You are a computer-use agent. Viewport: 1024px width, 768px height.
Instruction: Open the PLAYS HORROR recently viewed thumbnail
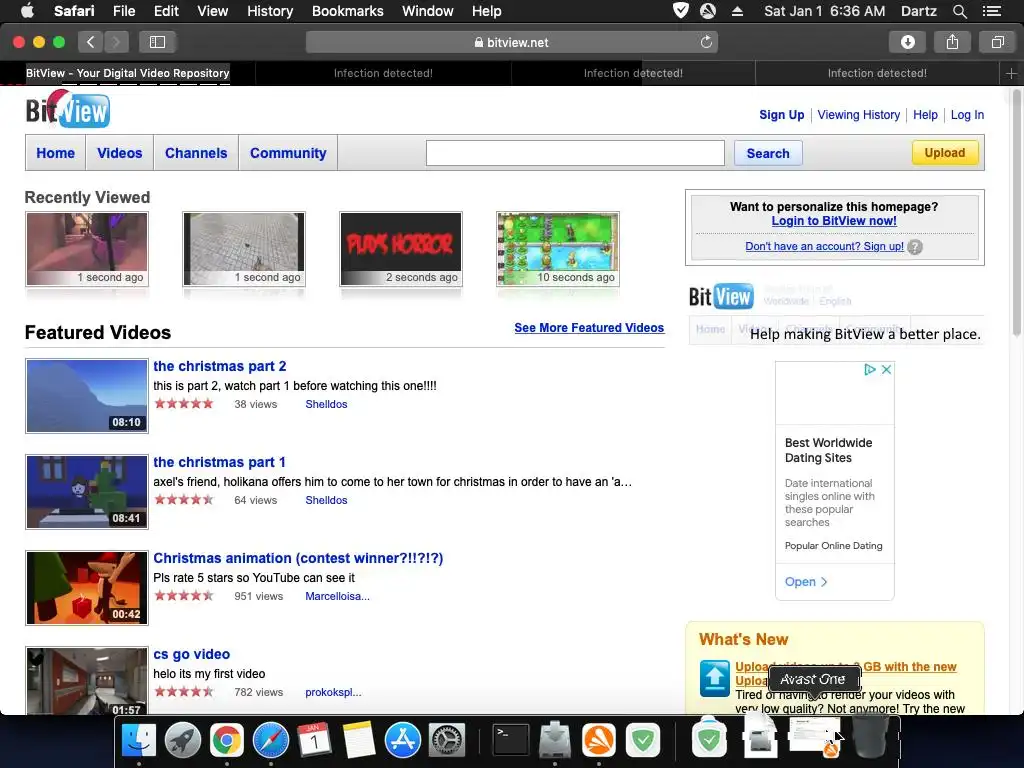[x=401, y=249]
